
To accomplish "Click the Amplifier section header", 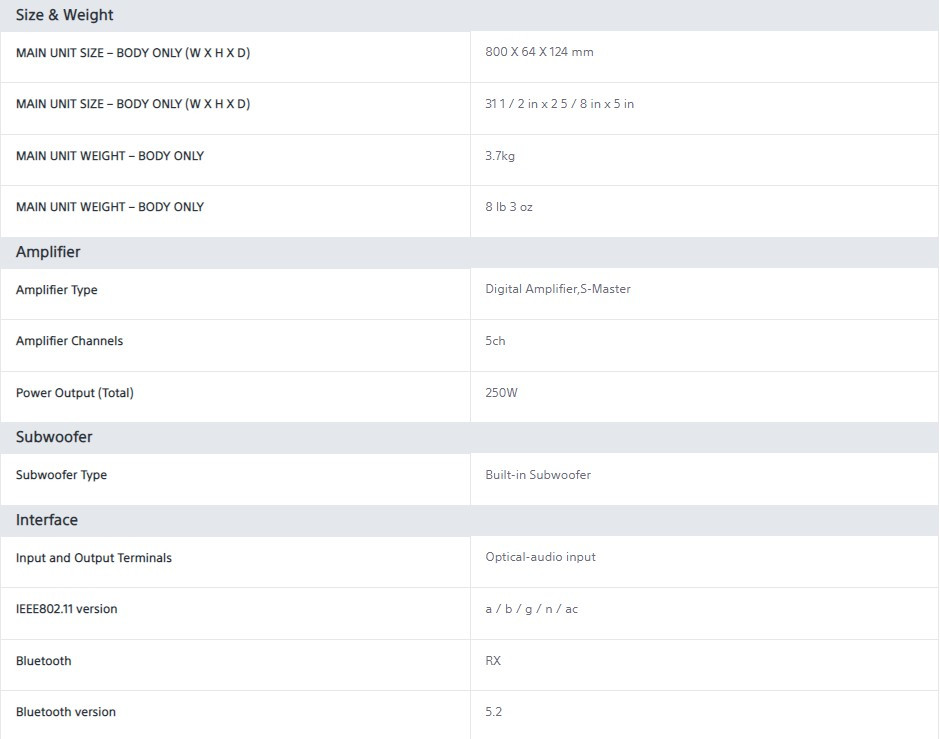I will coord(48,252).
